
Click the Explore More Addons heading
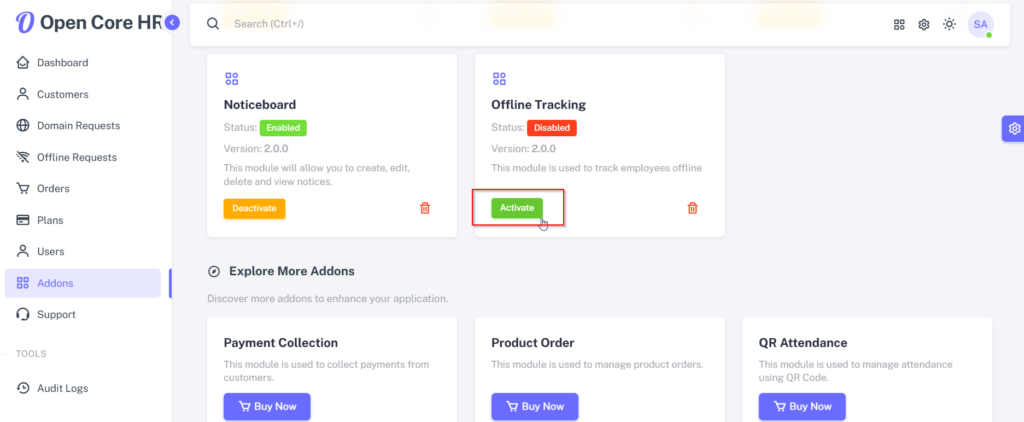tap(292, 271)
